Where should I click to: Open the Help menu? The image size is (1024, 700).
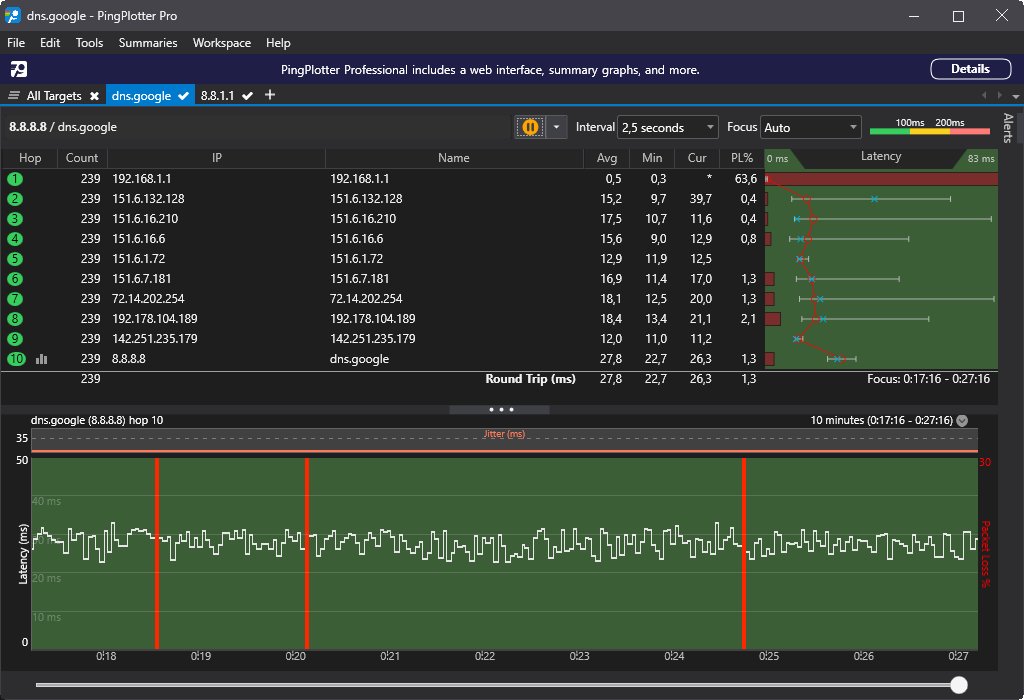coord(278,43)
